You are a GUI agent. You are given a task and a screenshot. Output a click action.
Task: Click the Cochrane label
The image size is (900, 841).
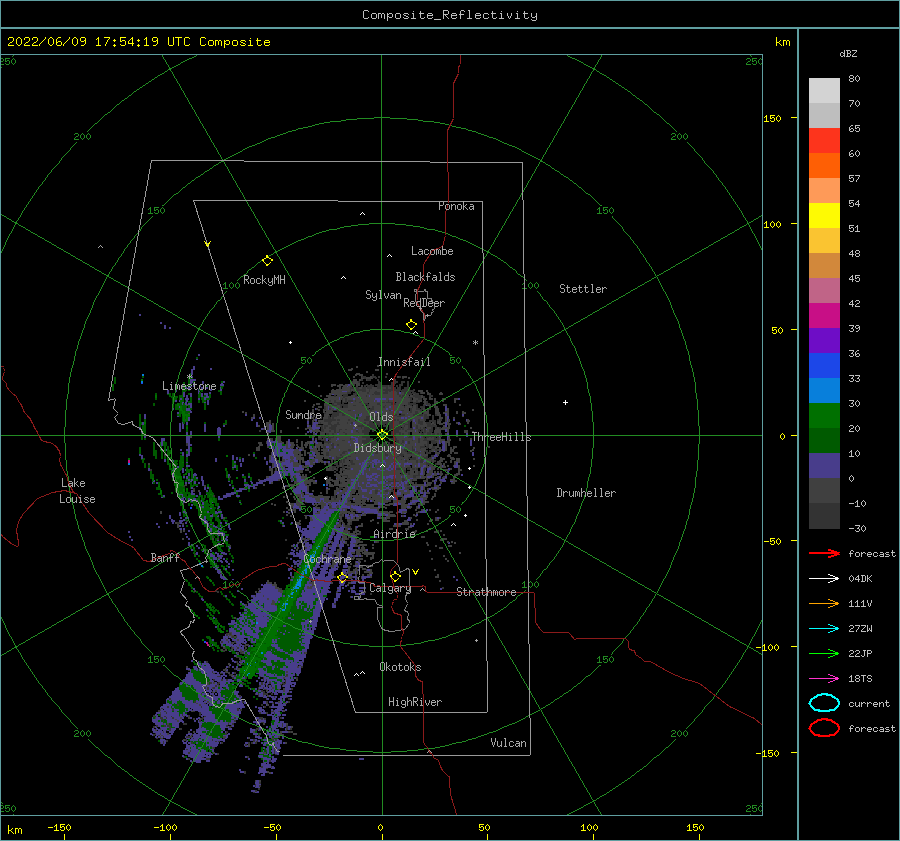(327, 559)
